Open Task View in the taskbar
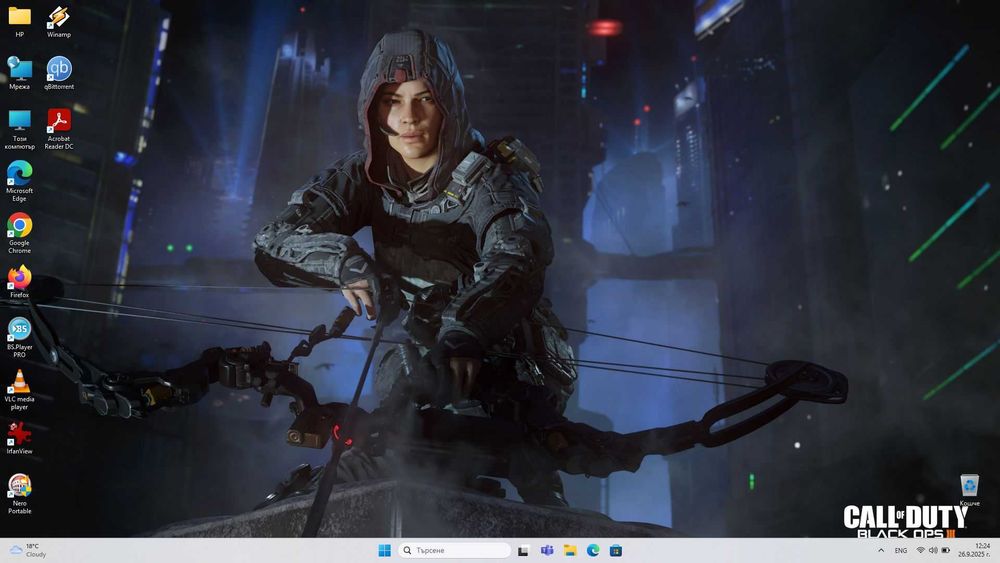 click(523, 550)
